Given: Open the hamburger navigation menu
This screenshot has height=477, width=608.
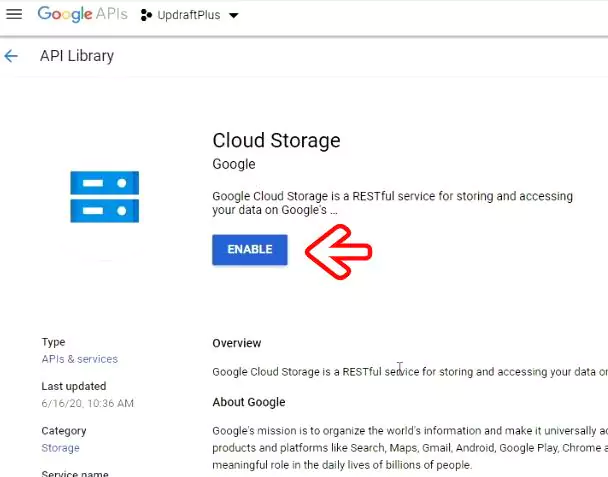Looking at the screenshot, I should pyautogui.click(x=14, y=15).
